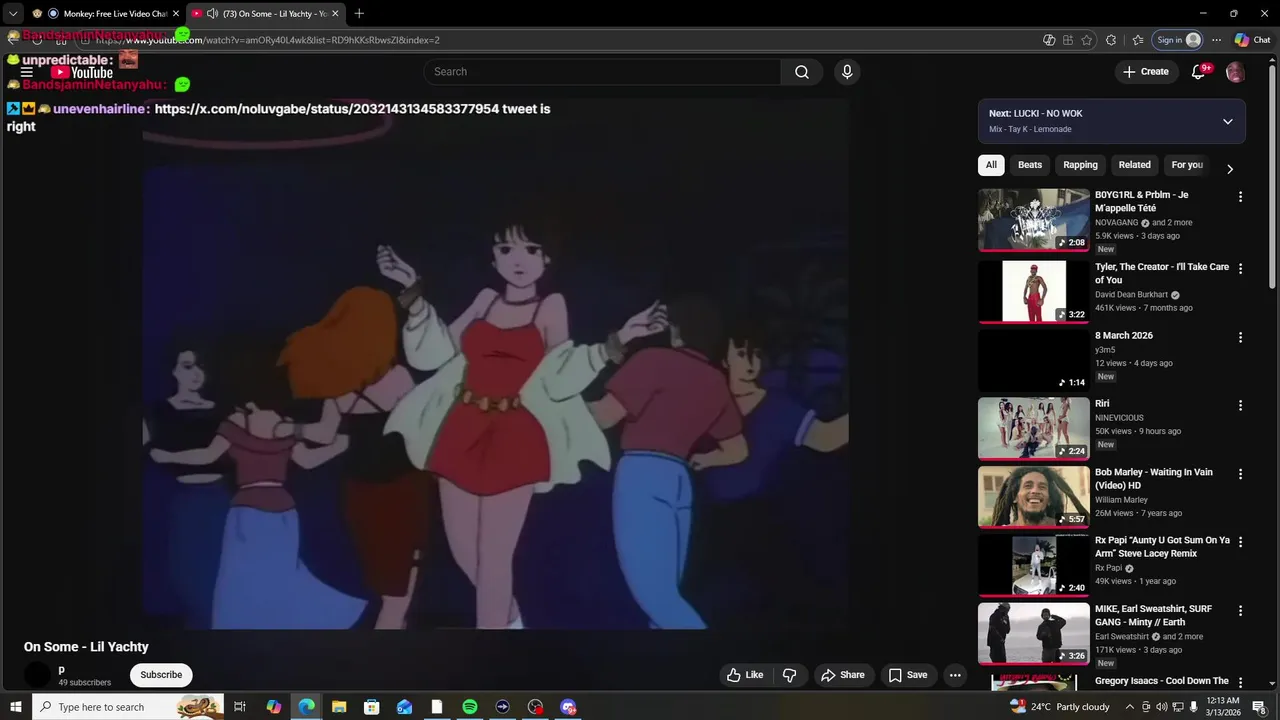Open Edge settings and more menu

[x=1216, y=40]
